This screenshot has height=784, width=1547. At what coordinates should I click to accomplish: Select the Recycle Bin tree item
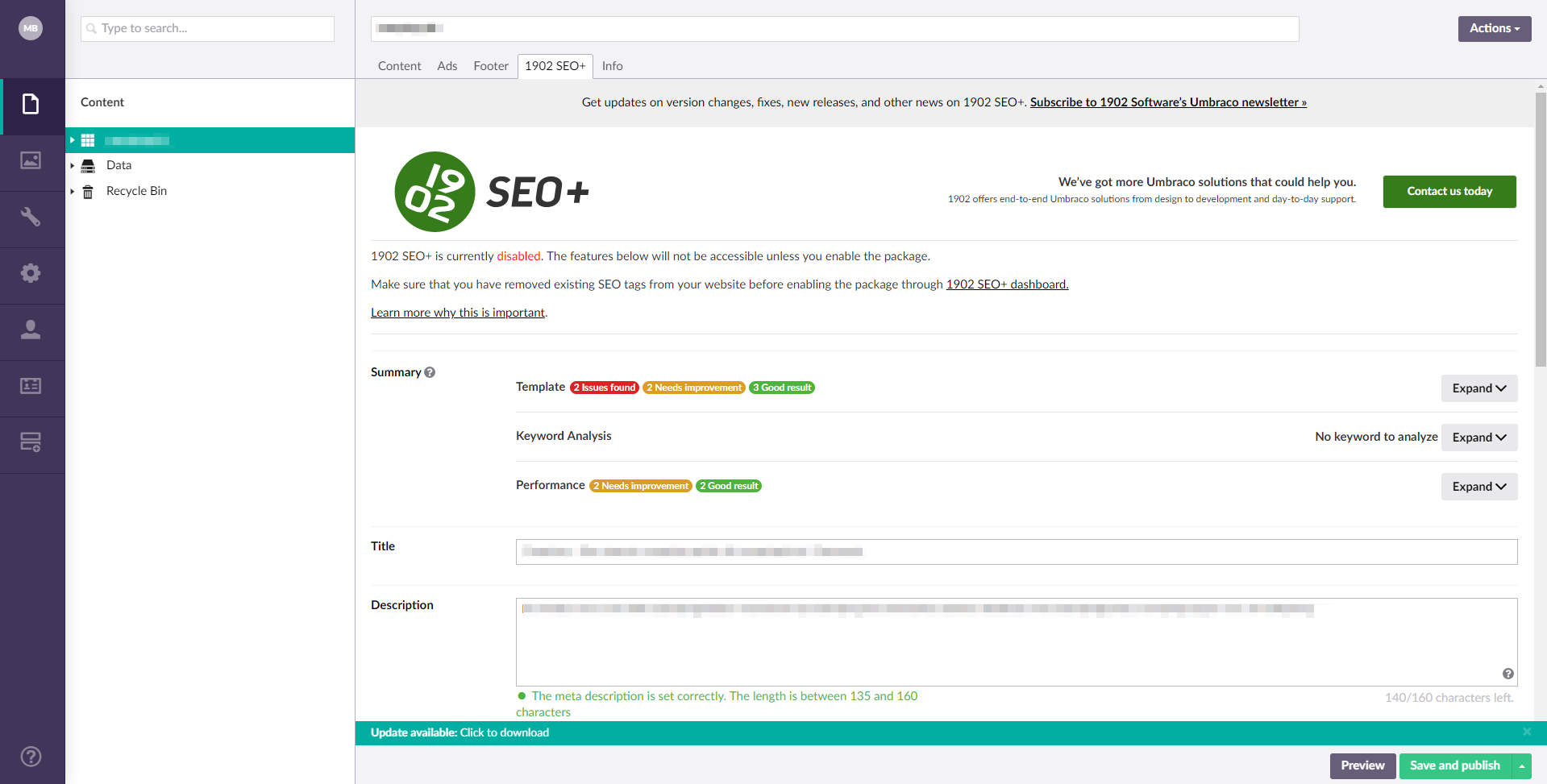136,191
